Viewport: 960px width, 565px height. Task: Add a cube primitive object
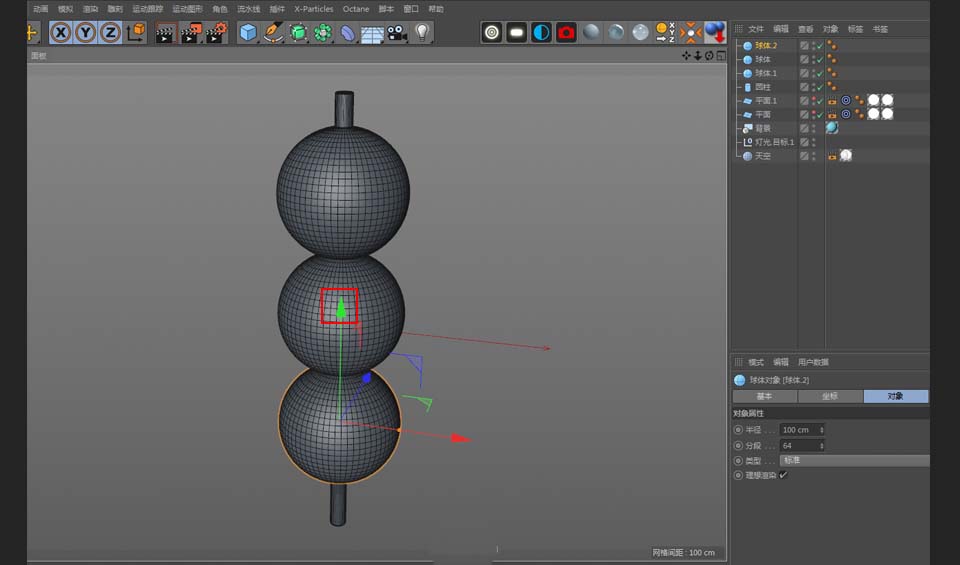point(248,33)
